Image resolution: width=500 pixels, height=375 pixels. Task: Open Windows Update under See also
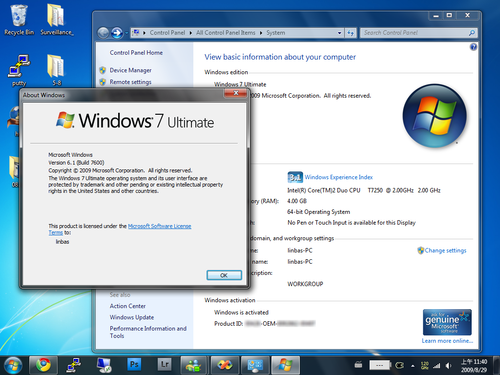click(132, 317)
